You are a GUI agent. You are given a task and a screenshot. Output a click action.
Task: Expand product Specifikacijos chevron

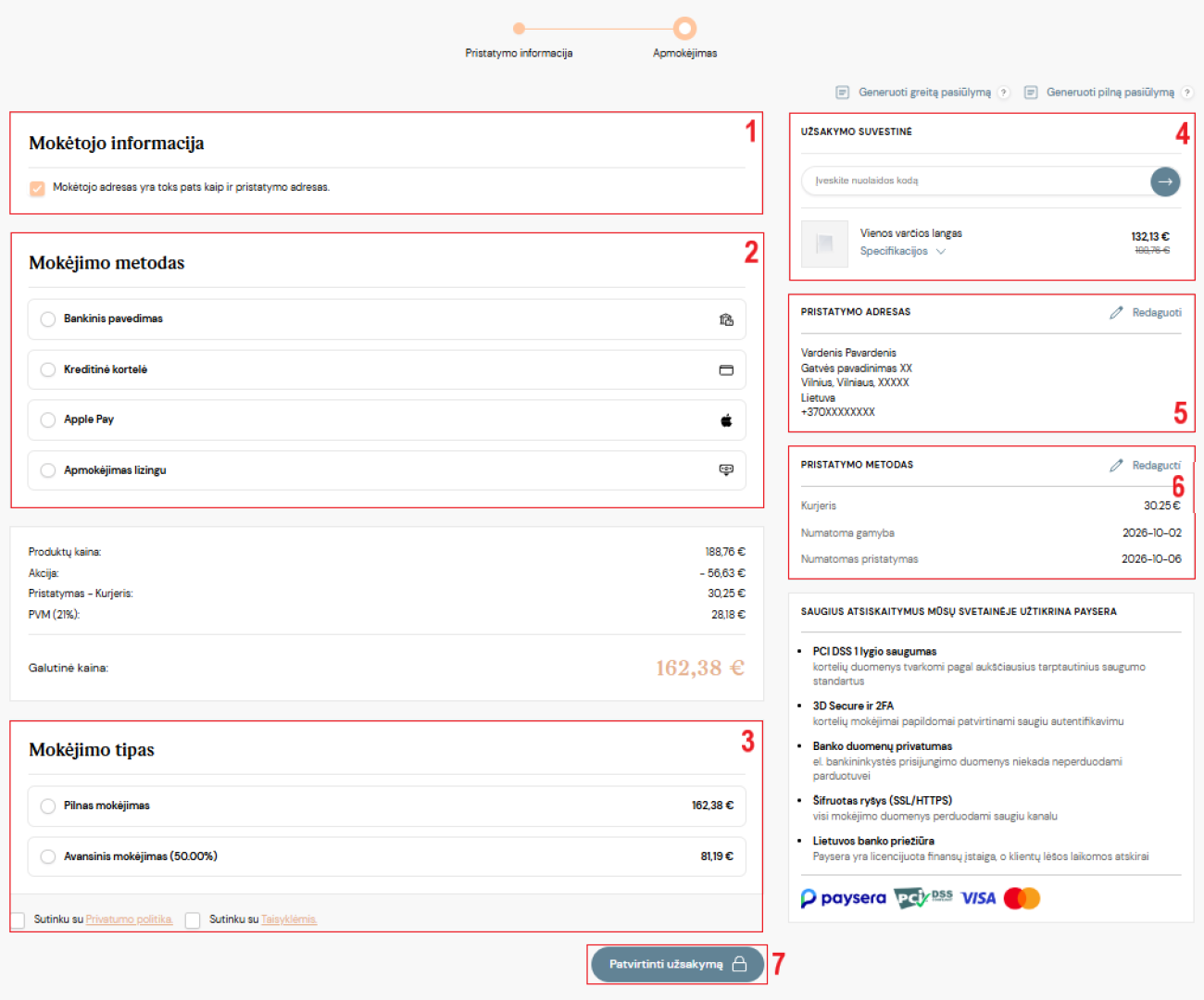coord(941,252)
